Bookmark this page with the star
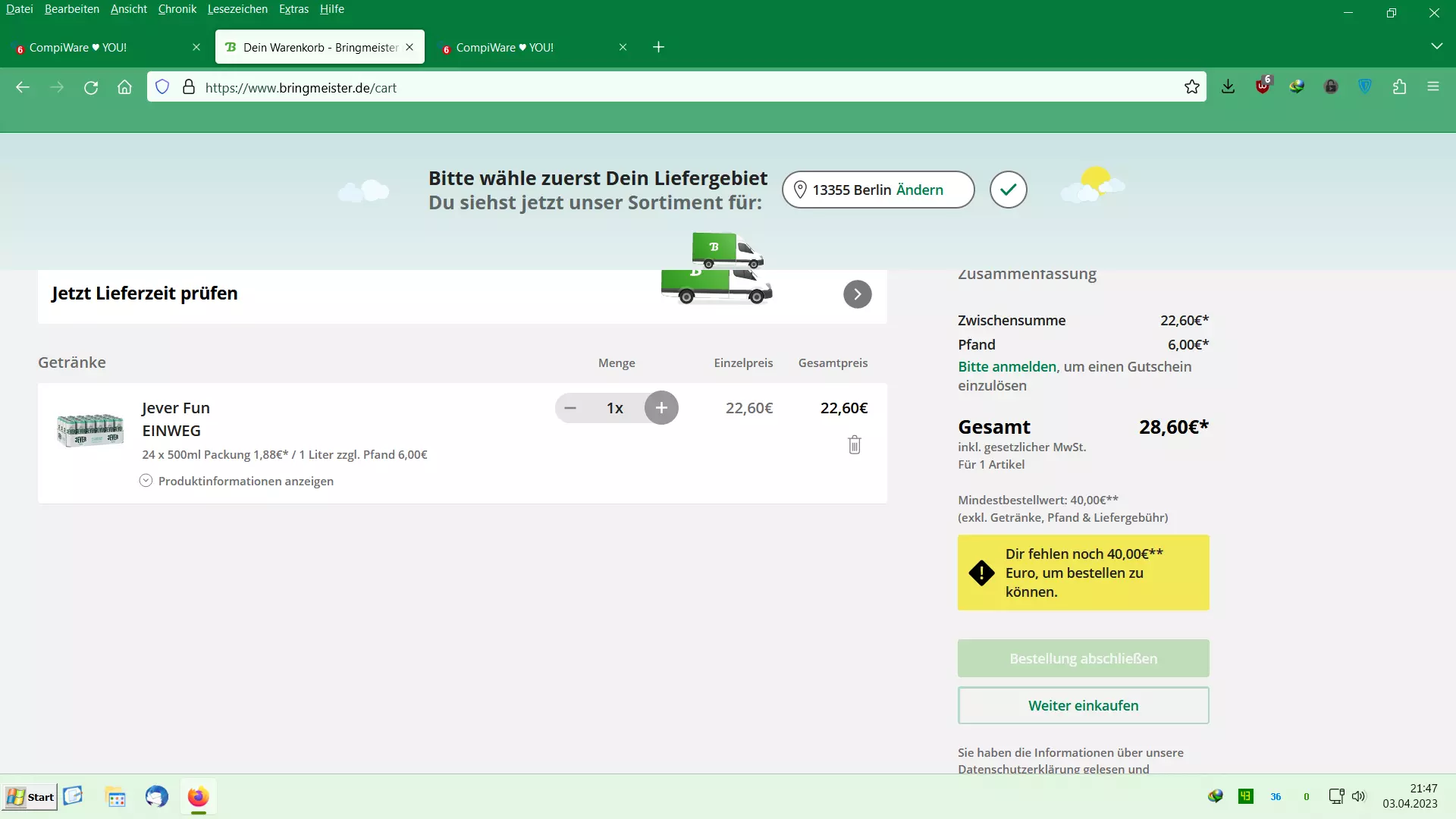The width and height of the screenshot is (1456, 819). tap(1192, 87)
